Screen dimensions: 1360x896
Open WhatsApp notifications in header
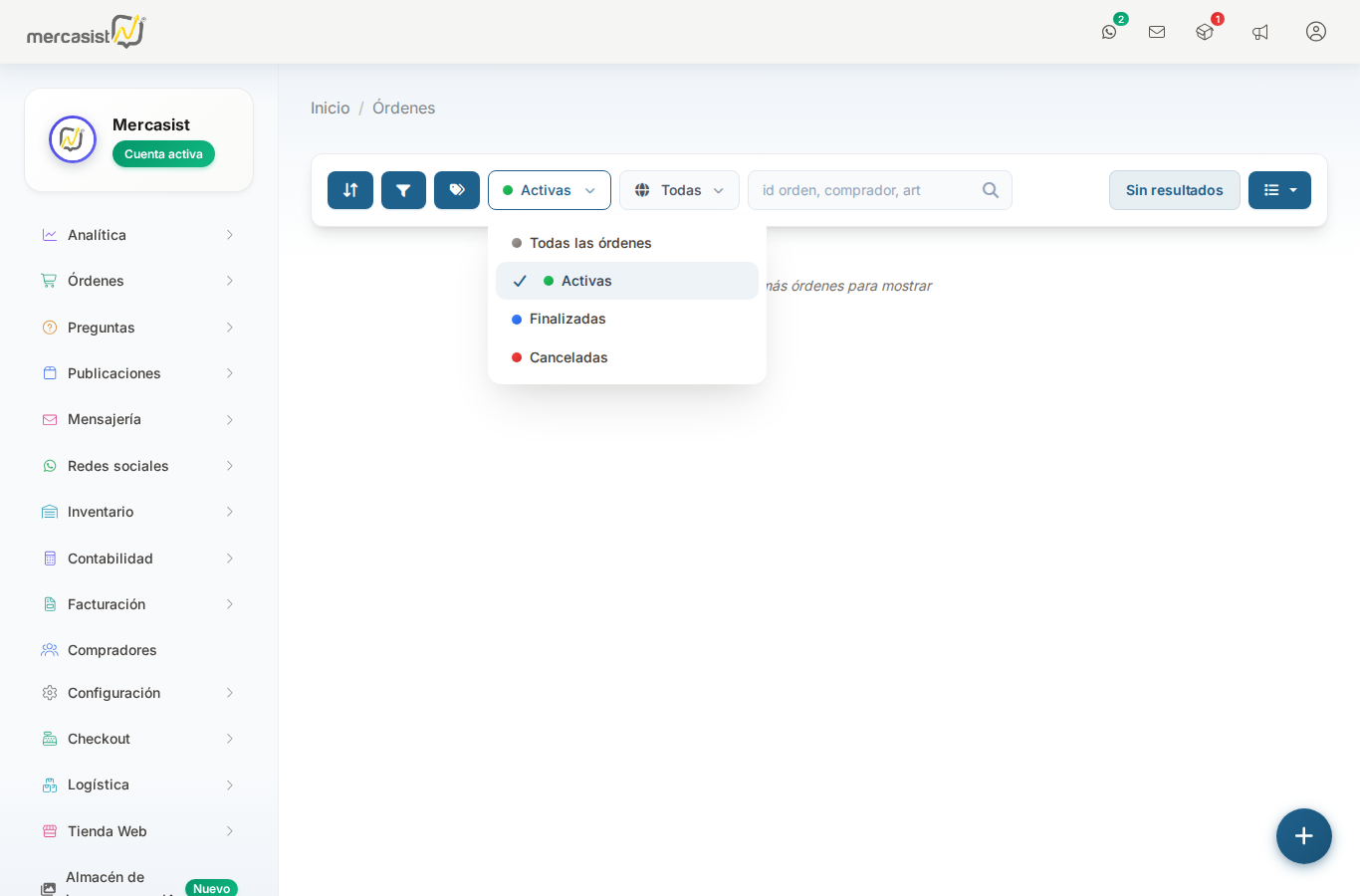(1109, 32)
